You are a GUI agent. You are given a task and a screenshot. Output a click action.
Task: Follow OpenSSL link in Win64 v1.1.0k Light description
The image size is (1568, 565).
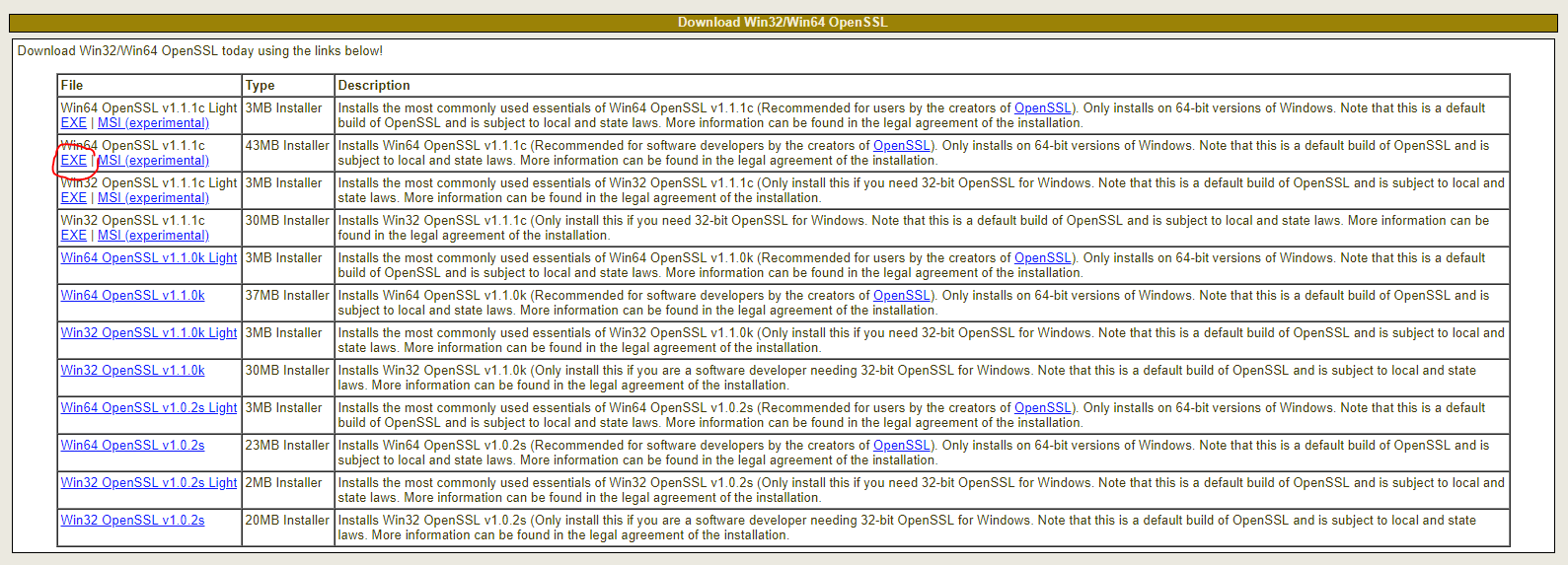point(1043,258)
